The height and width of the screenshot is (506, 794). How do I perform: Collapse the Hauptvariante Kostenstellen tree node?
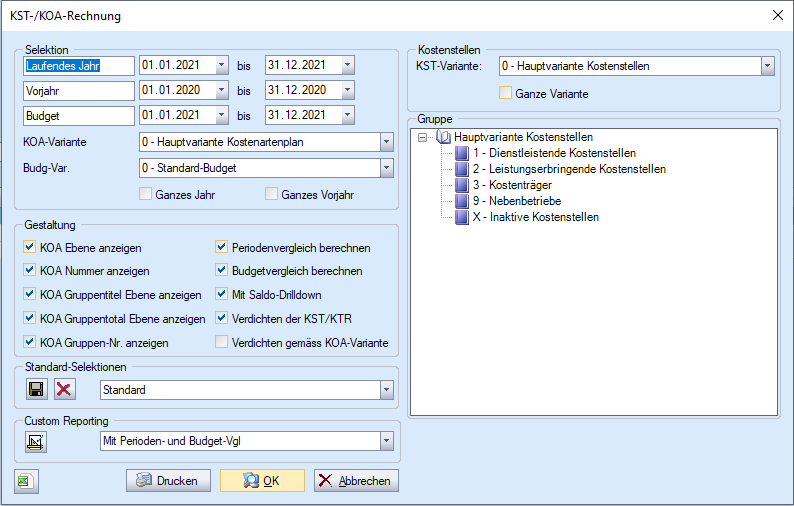coord(424,137)
